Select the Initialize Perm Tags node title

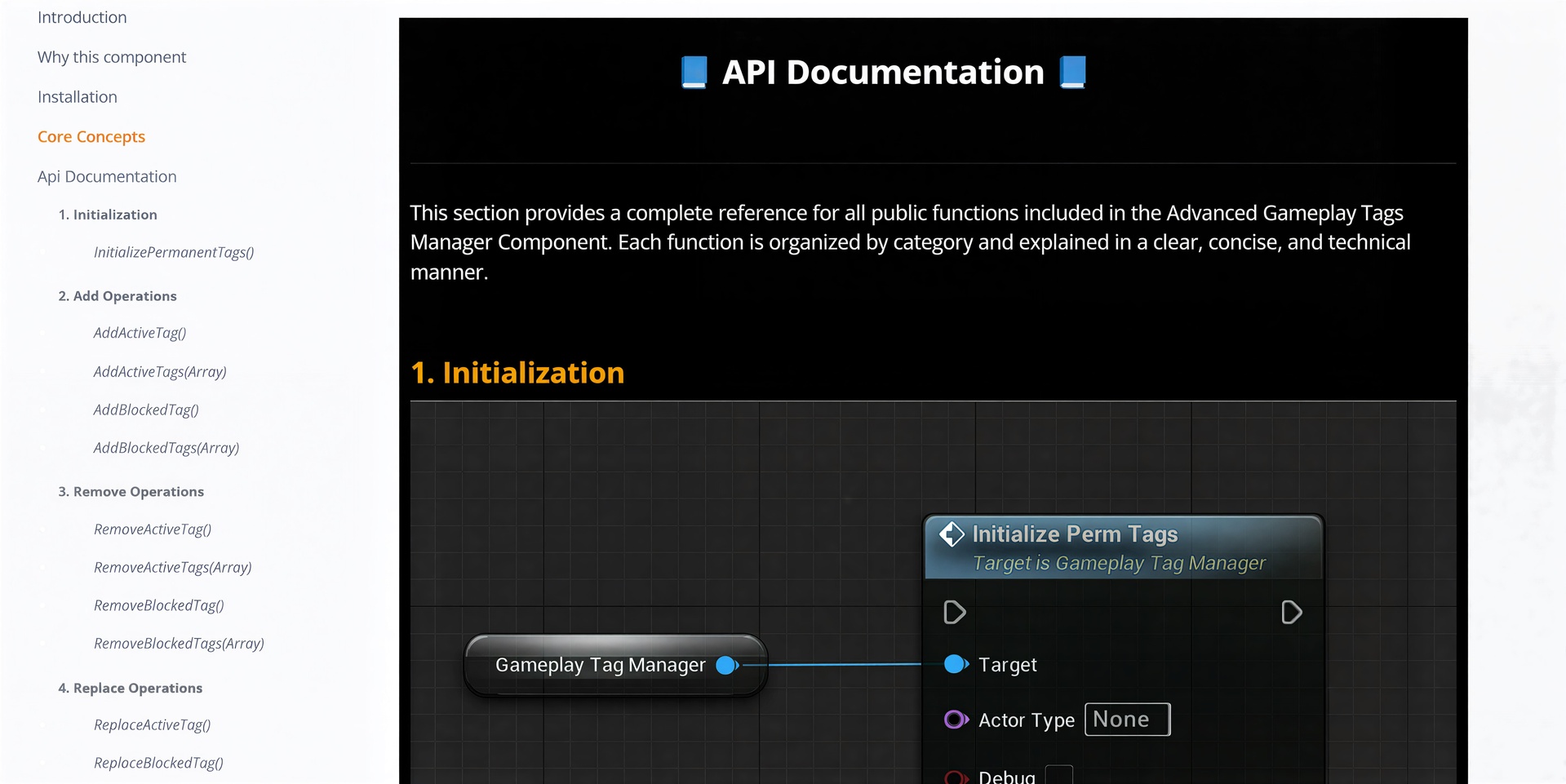1075,534
